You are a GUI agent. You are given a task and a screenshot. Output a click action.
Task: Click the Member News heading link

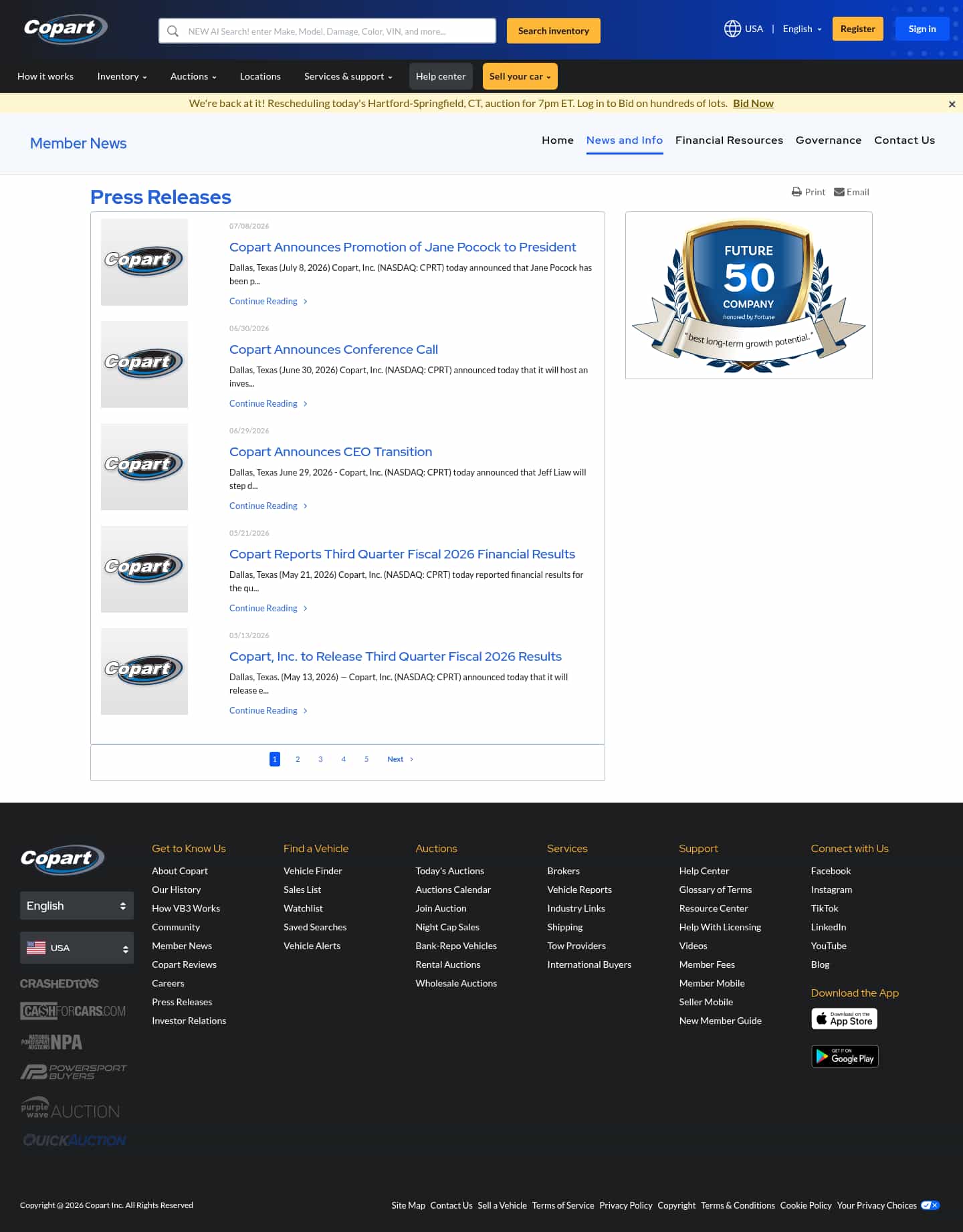pos(78,143)
